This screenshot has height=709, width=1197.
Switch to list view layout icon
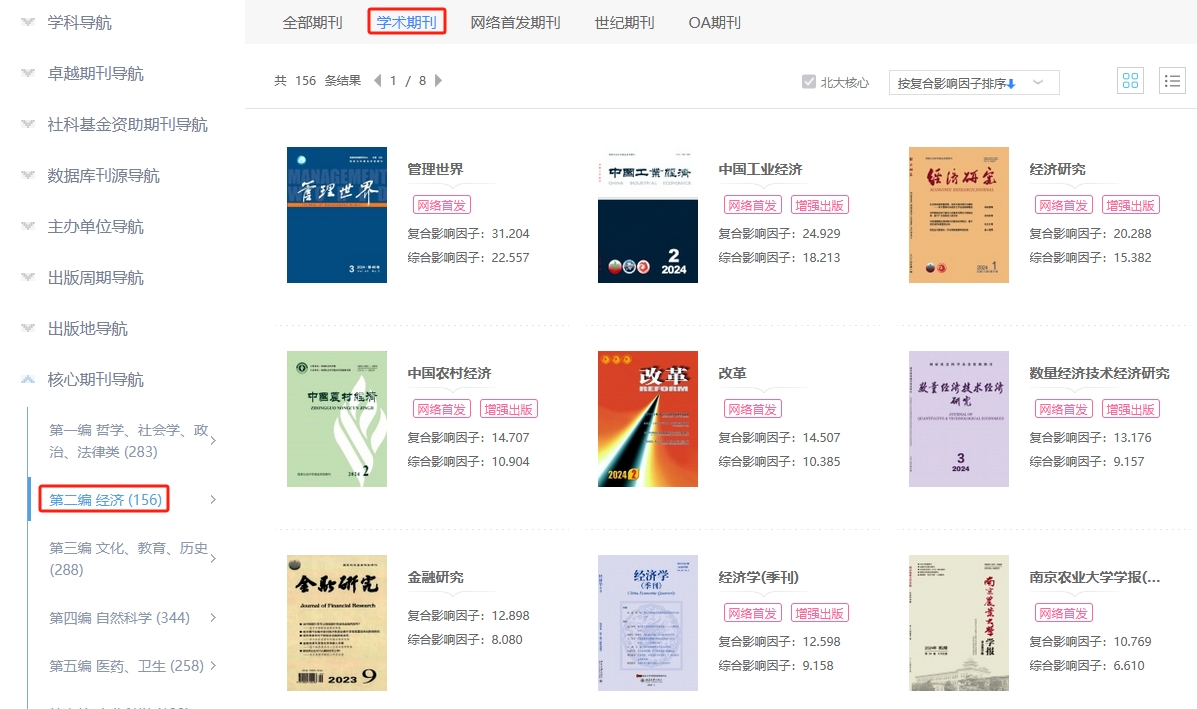1171,81
